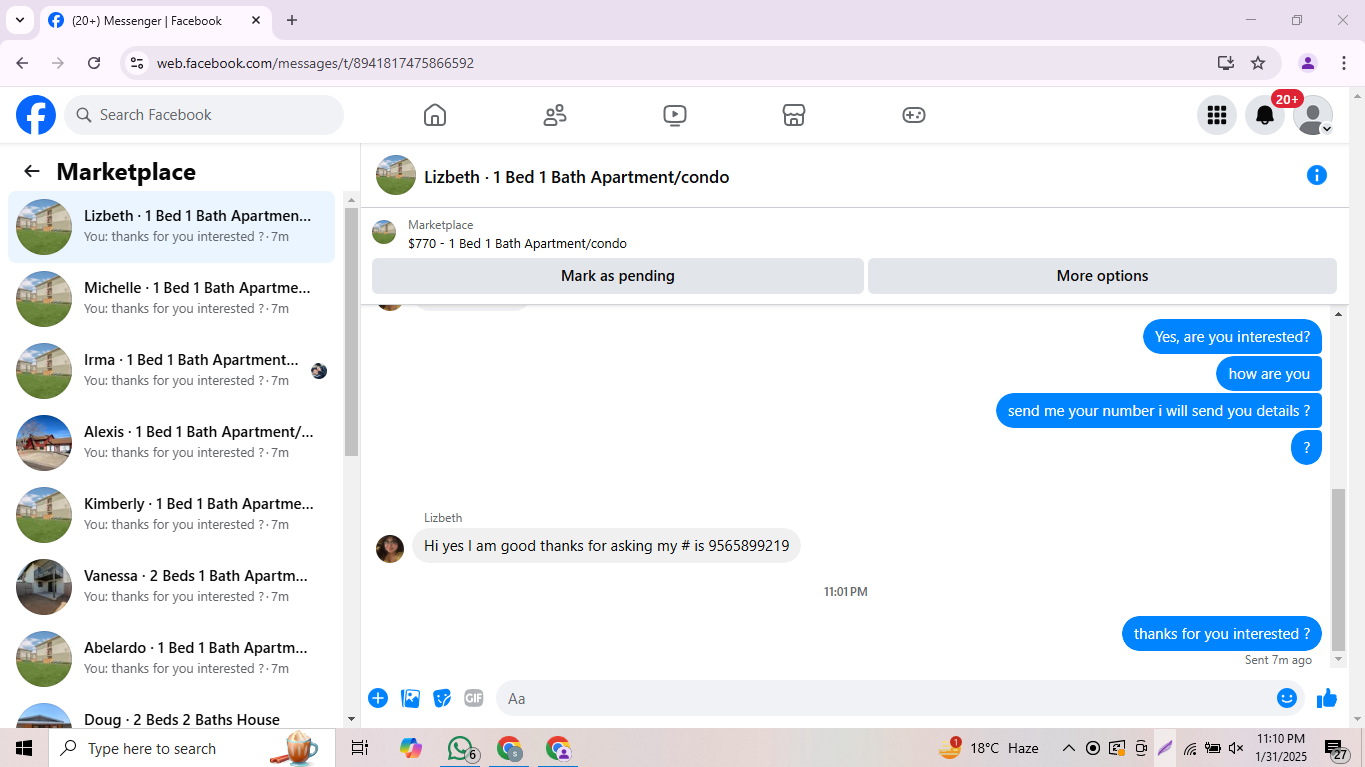Screen dimensions: 1365x767
Task: Click Lizbeth's avatar beside her message
Action: (x=390, y=548)
